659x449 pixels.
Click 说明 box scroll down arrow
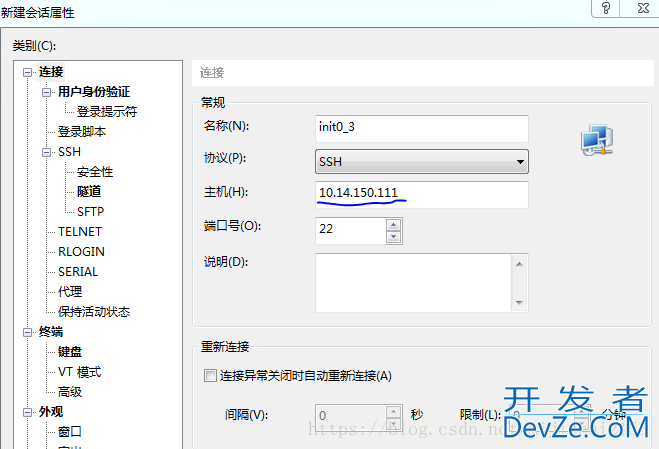tap(519, 303)
